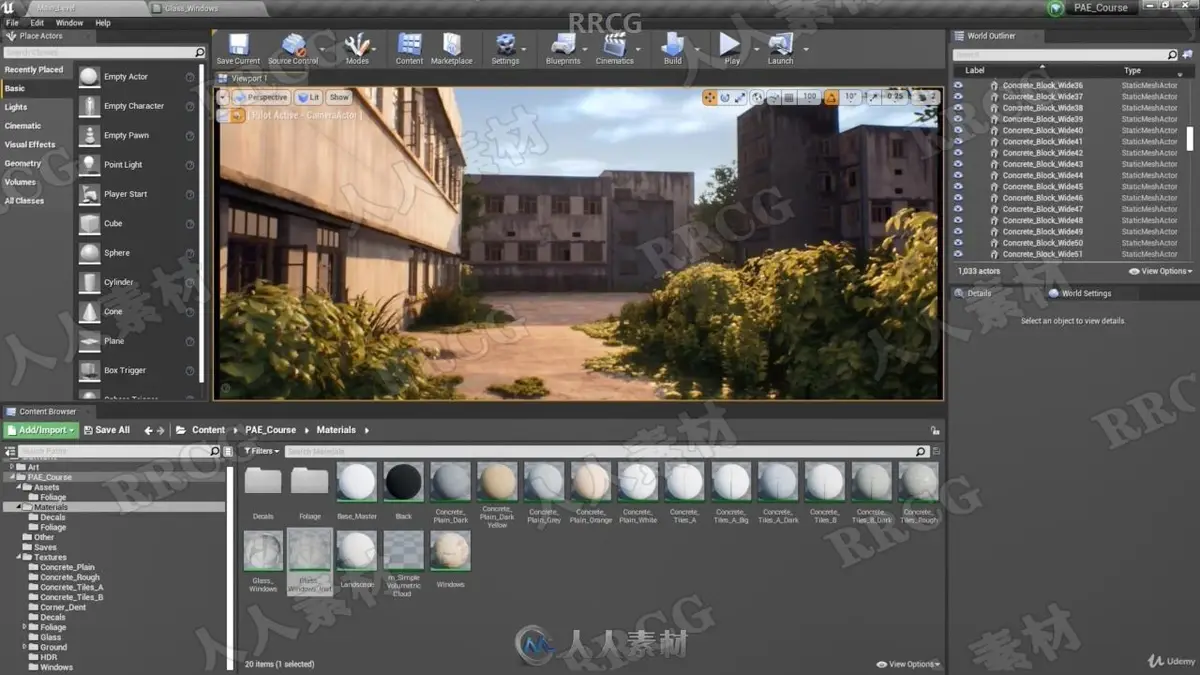Image resolution: width=1200 pixels, height=675 pixels.
Task: Select the Empty Actor icon in Place Actors
Action: point(89,77)
